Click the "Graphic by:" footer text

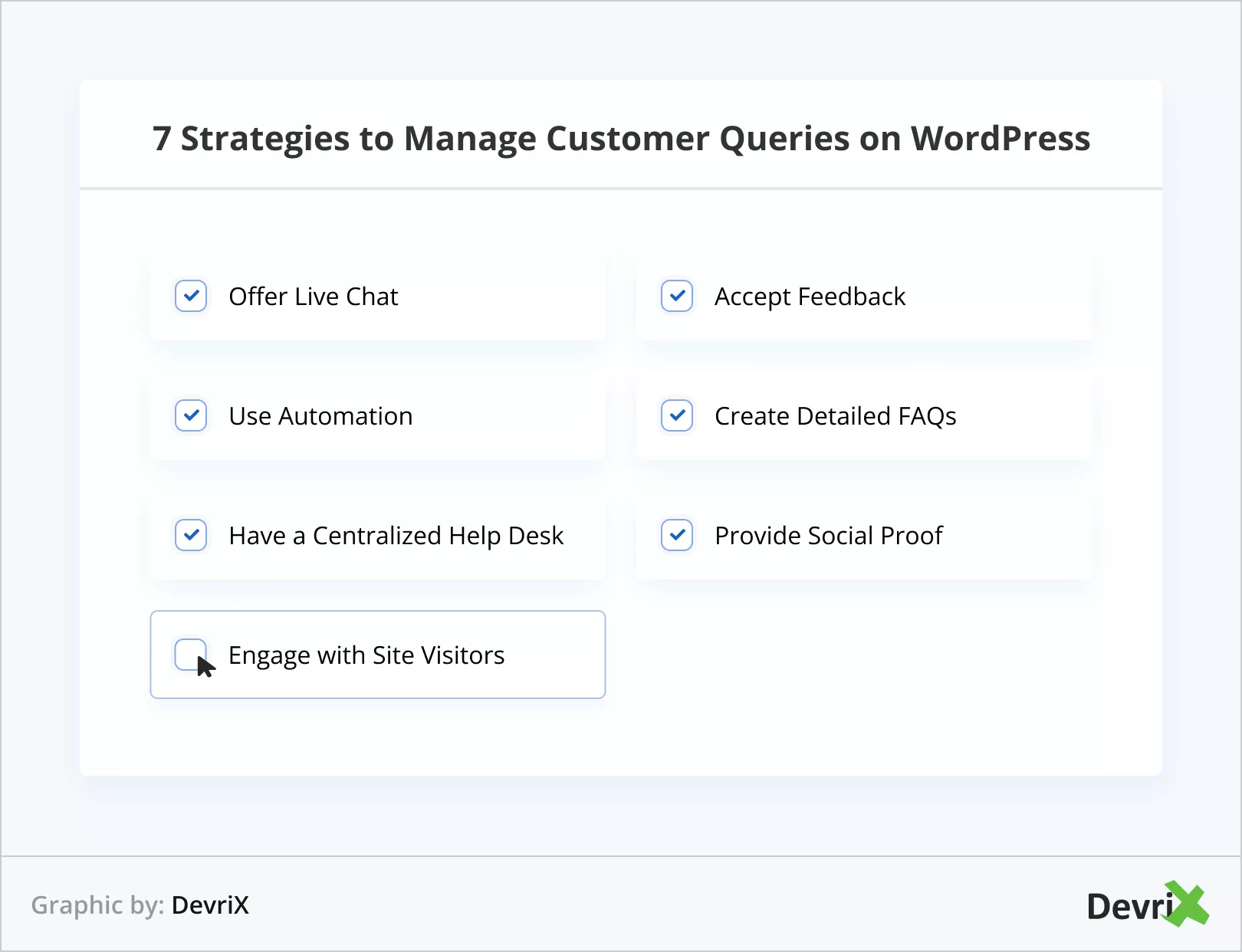(97, 905)
